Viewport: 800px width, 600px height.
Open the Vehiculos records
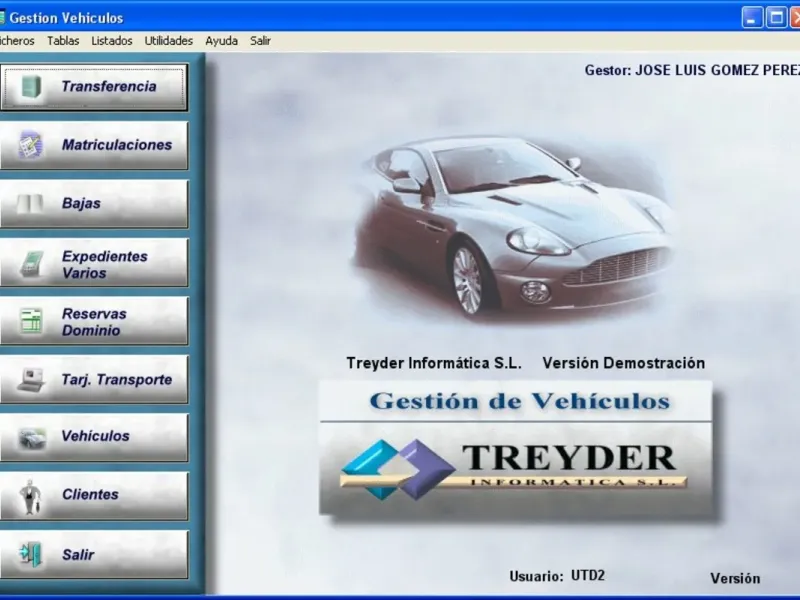(x=94, y=438)
